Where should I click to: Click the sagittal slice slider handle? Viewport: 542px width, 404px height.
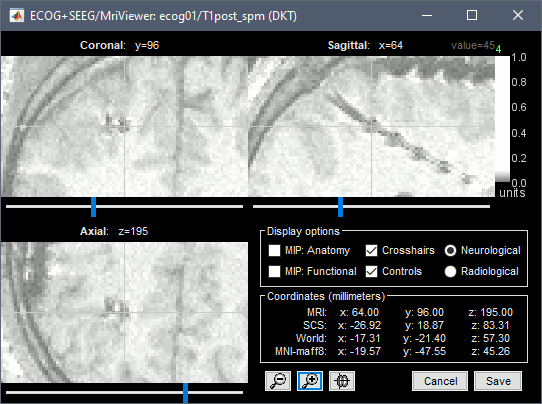pyautogui.click(x=340, y=207)
